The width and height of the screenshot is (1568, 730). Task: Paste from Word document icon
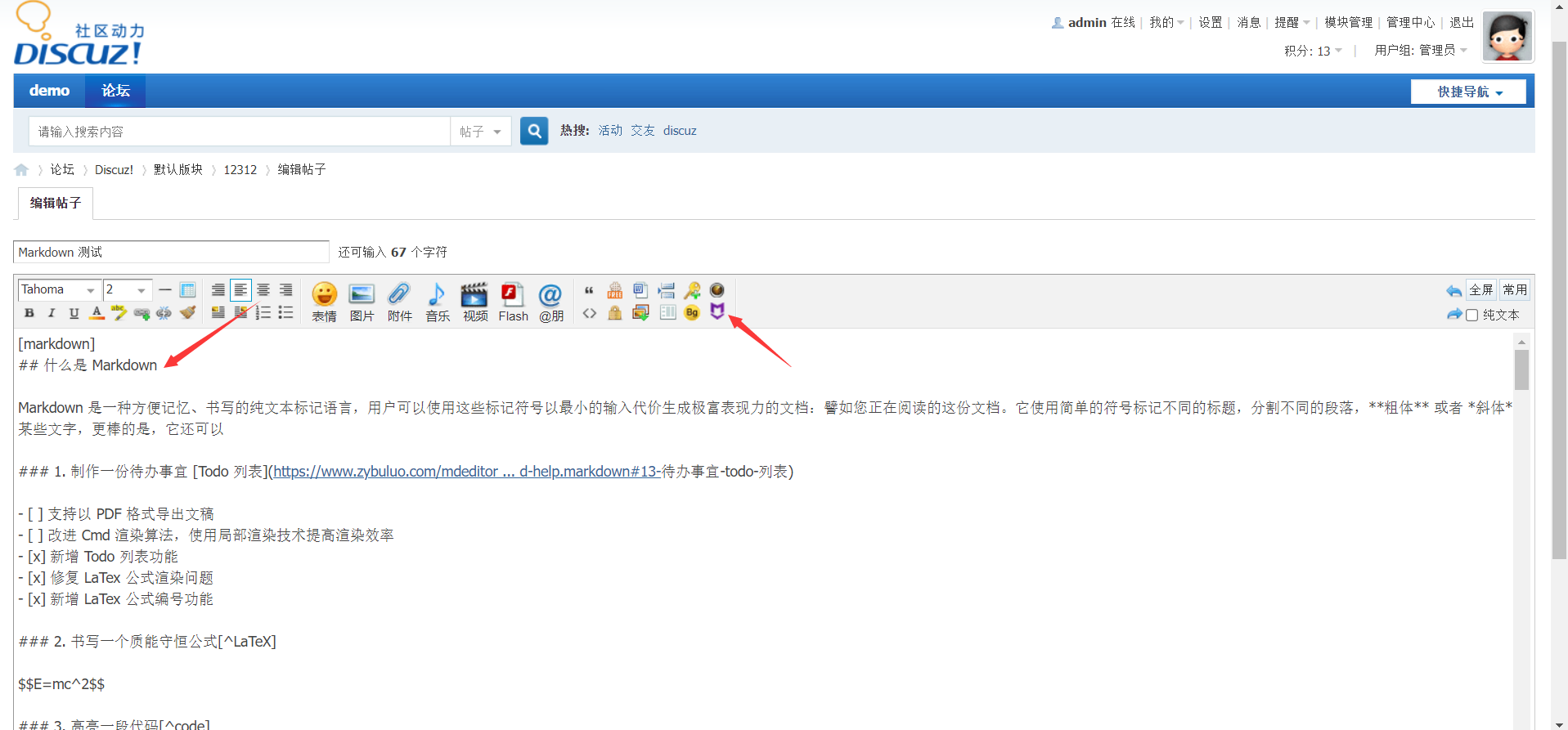[x=640, y=290]
